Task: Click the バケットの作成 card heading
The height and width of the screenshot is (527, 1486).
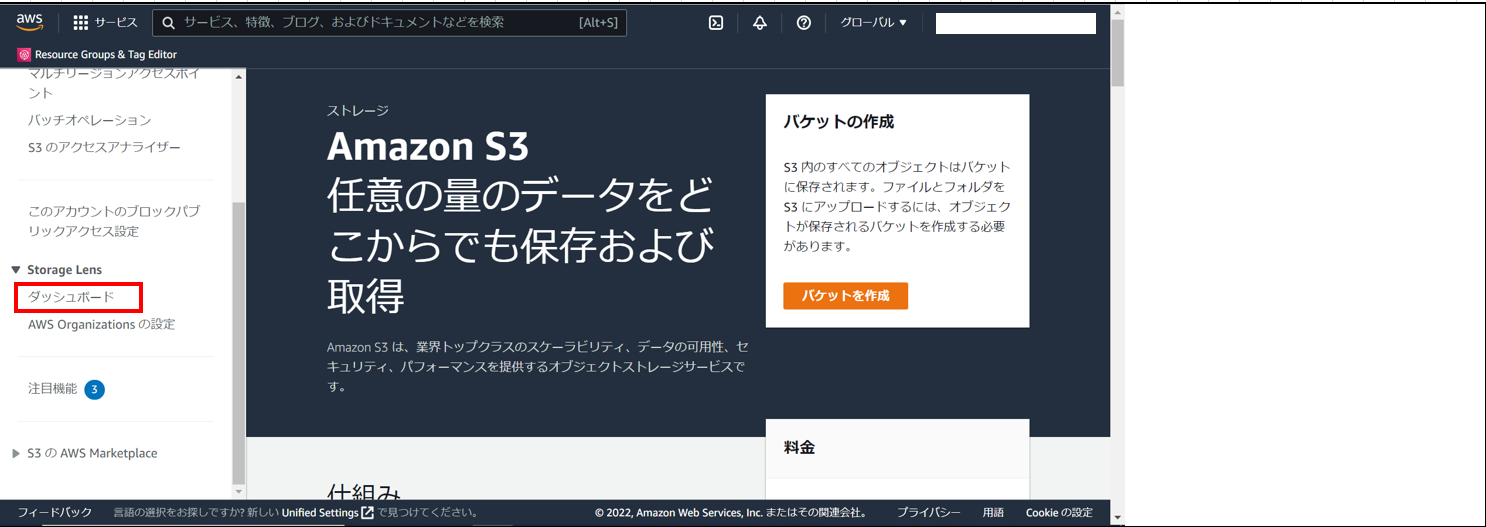Action: [x=839, y=122]
